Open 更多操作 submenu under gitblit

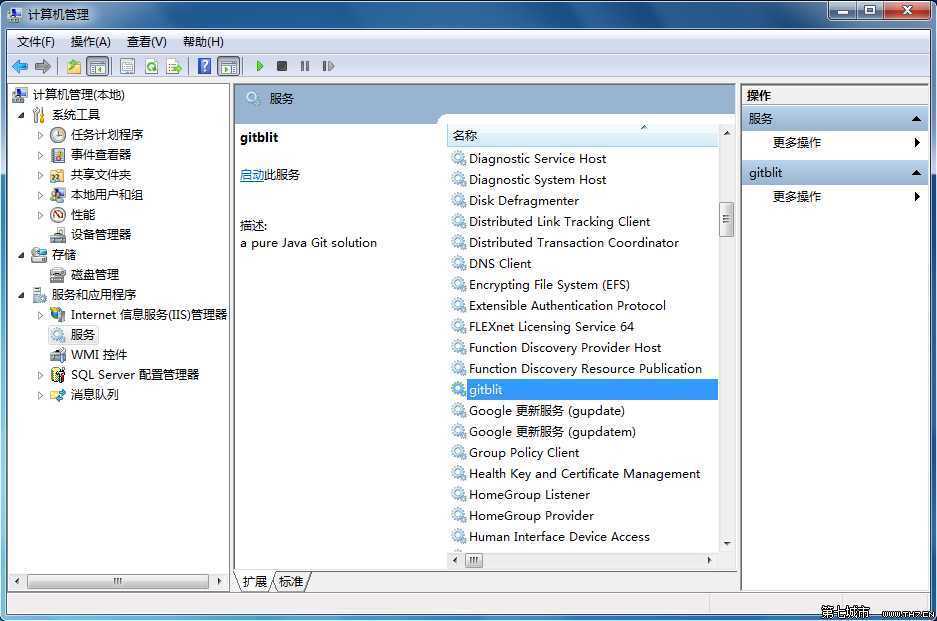[835, 197]
